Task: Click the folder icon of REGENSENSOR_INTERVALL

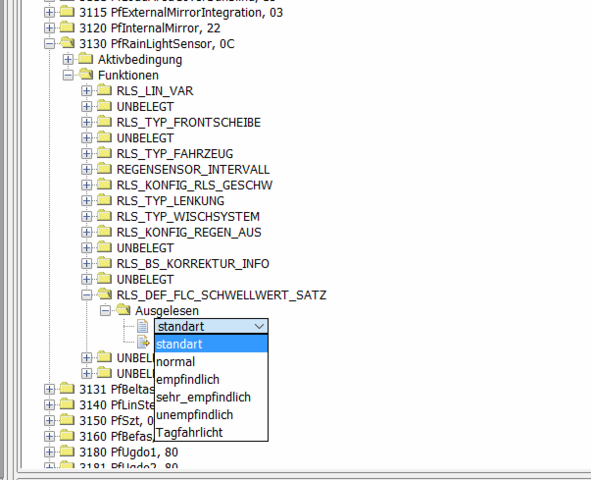Action: click(x=104, y=169)
